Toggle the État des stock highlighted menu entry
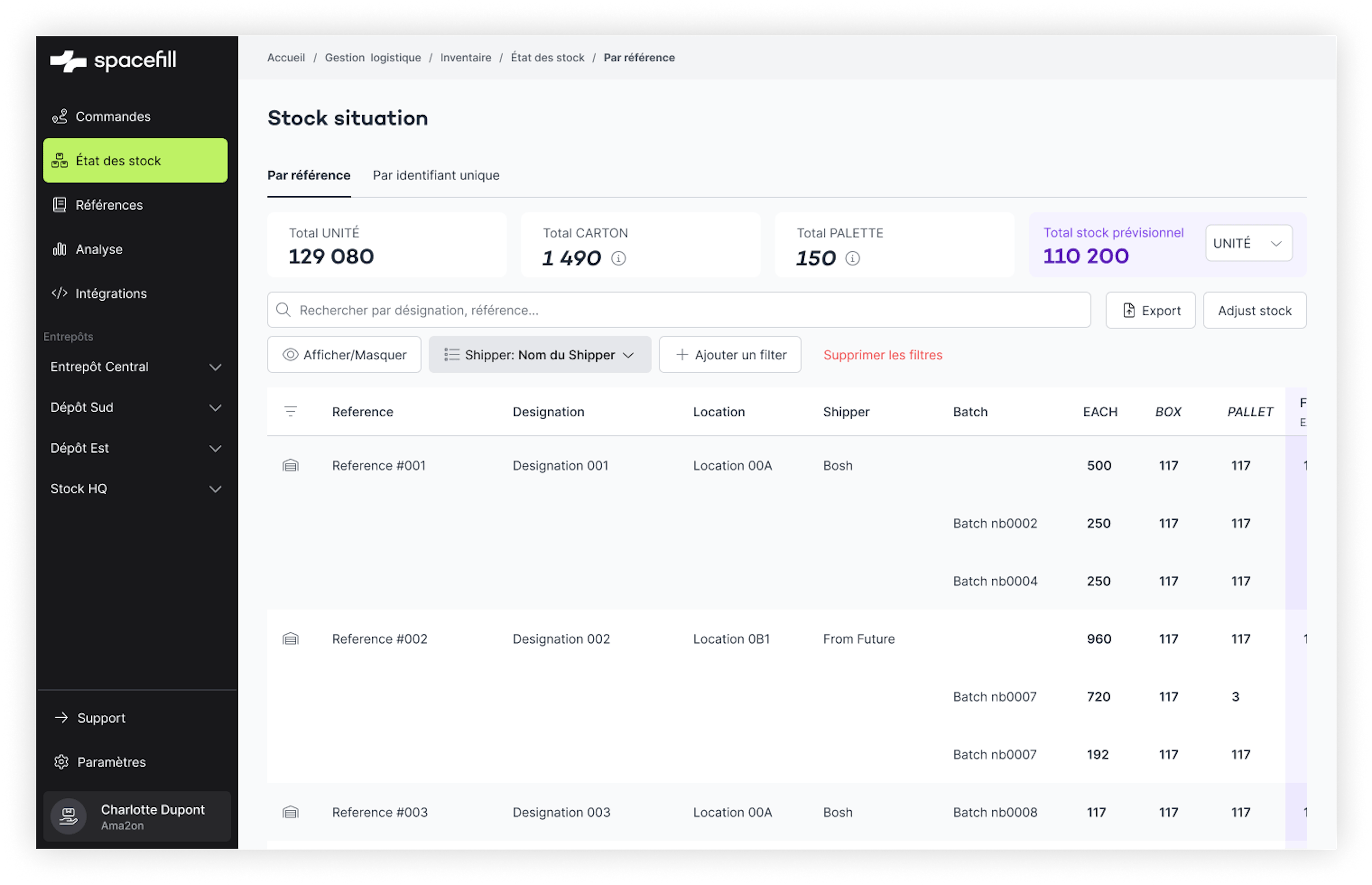Viewport: 1372px width, 885px height. [x=118, y=160]
